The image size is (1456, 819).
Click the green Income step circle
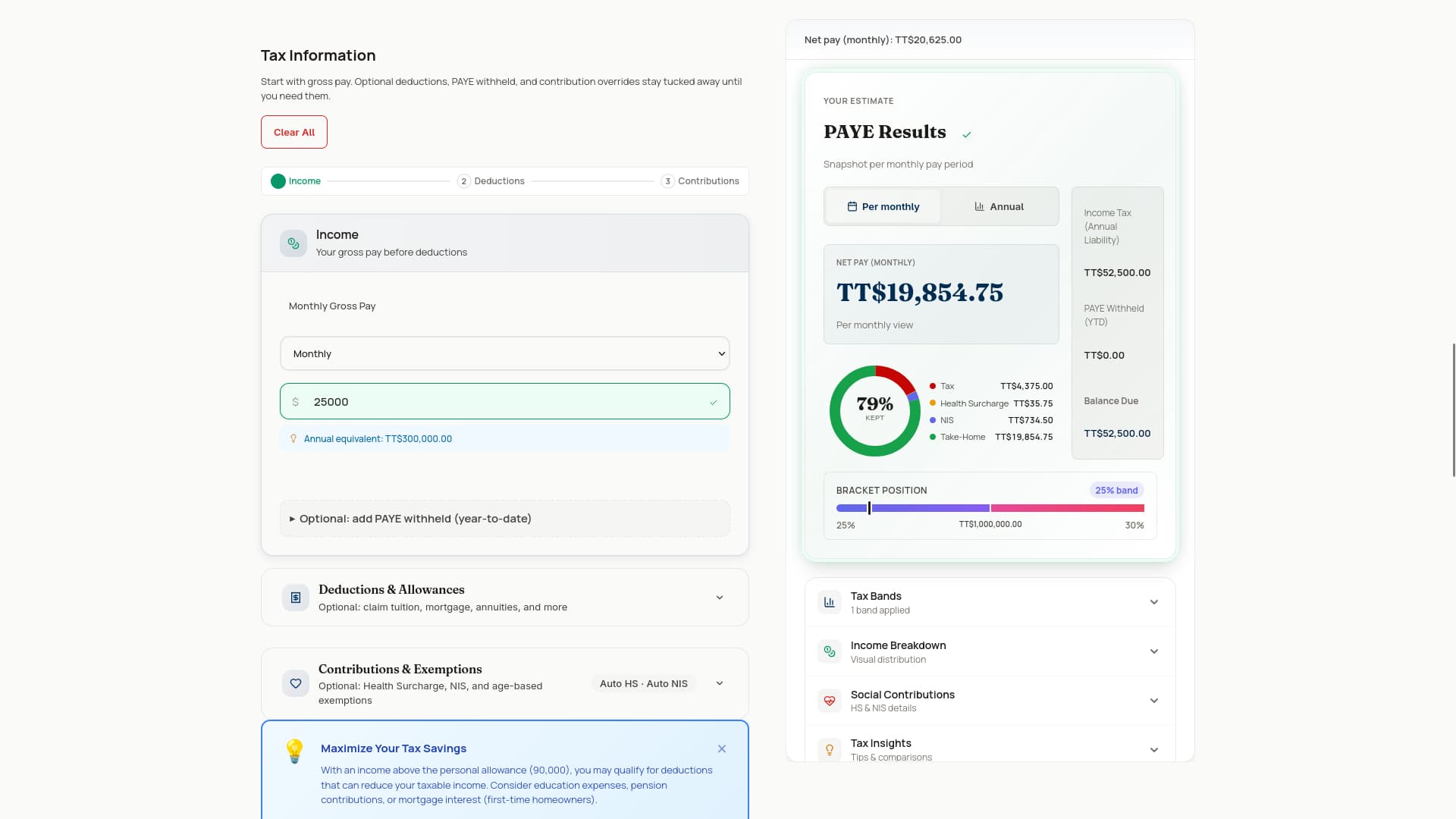278,181
